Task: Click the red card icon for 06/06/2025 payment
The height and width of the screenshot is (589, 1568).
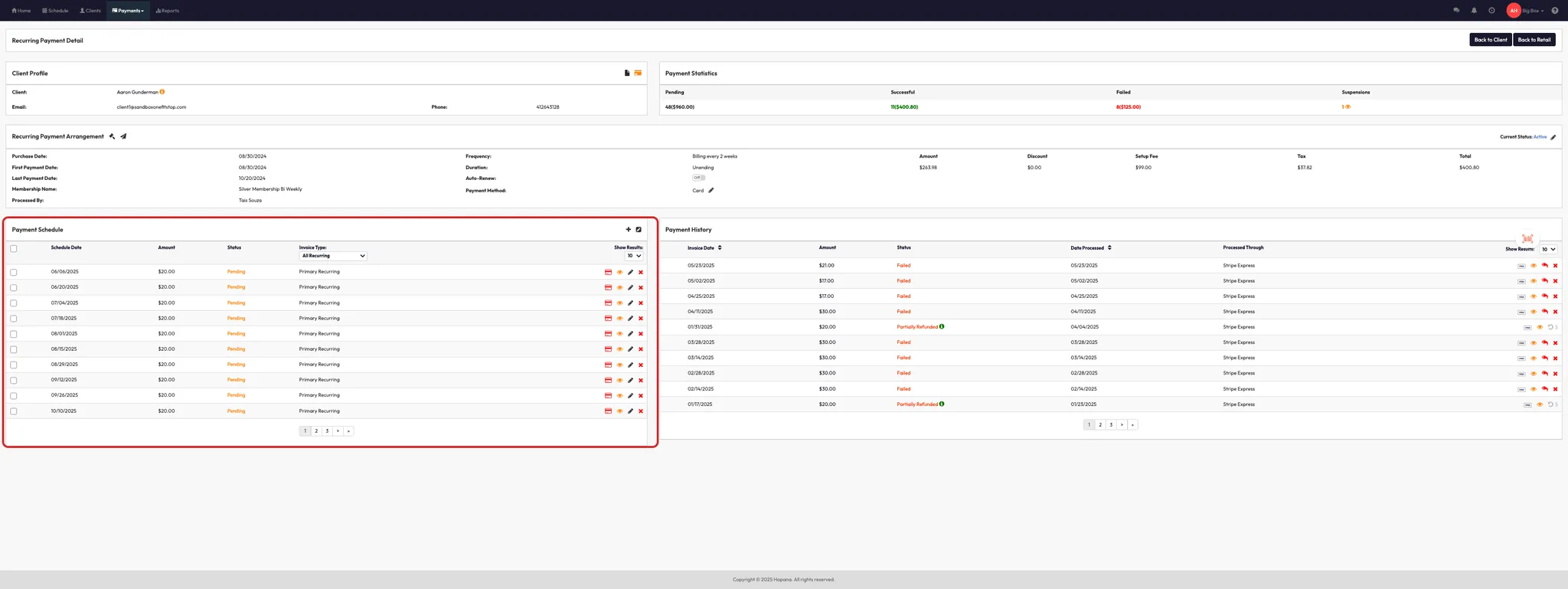Action: [608, 272]
